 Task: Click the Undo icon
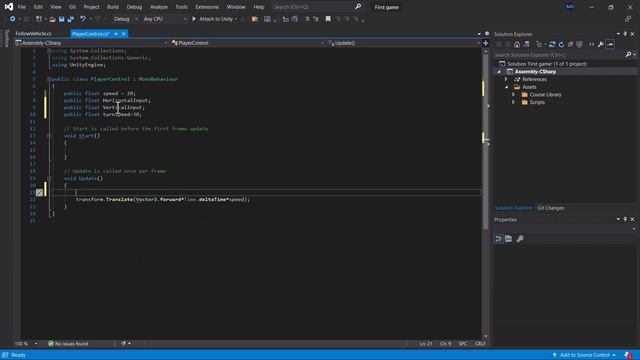(83, 19)
